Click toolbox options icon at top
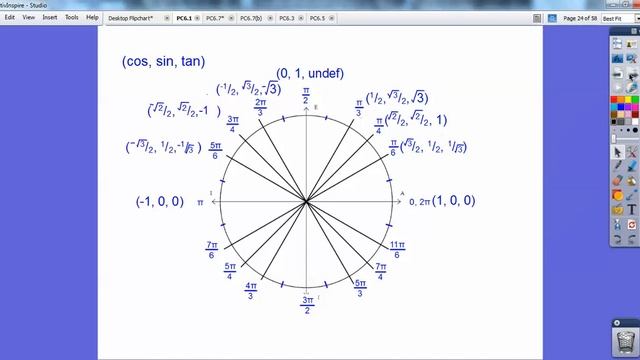The image size is (640, 360). click(634, 31)
